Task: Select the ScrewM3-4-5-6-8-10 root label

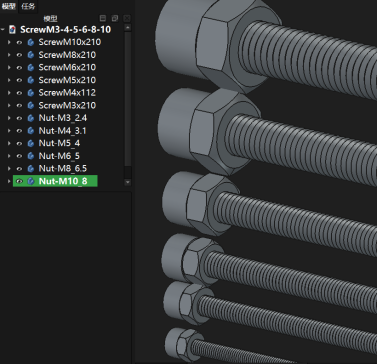Action: (66, 30)
